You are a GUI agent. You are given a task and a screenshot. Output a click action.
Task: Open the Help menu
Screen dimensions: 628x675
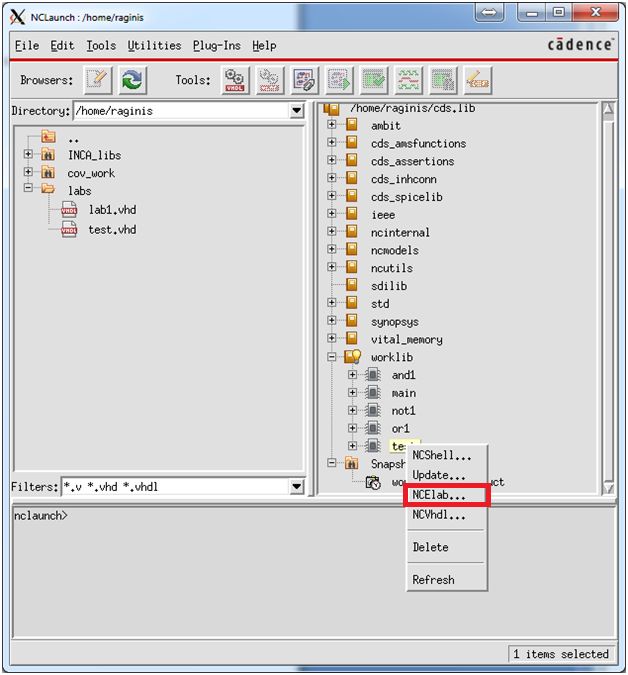(264, 46)
